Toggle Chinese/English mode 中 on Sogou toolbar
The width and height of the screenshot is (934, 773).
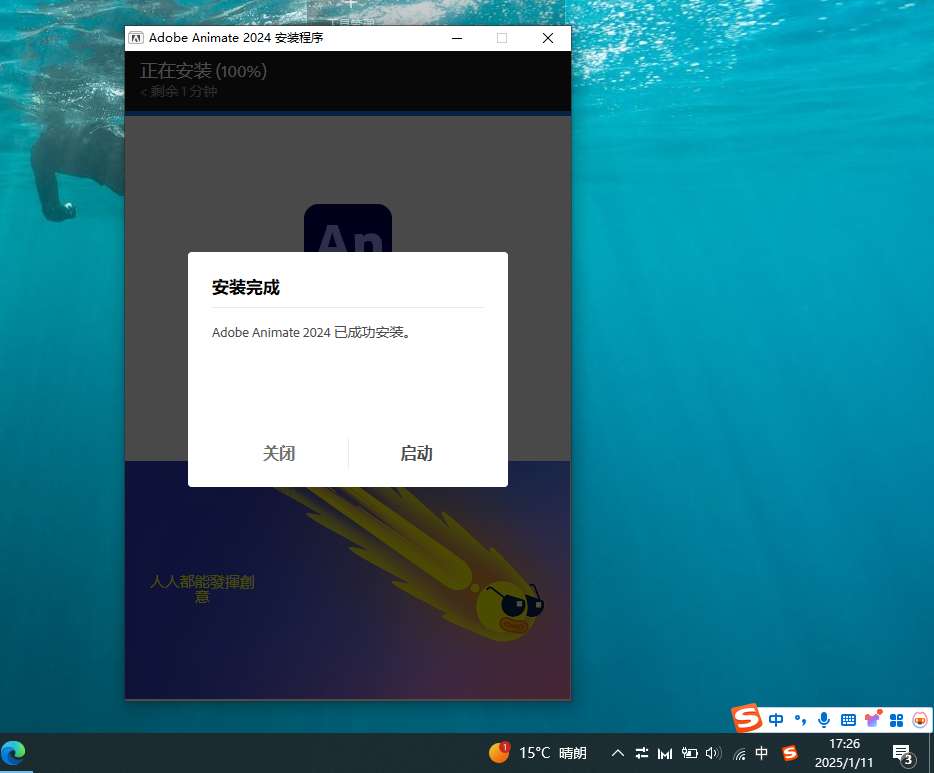tap(776, 720)
